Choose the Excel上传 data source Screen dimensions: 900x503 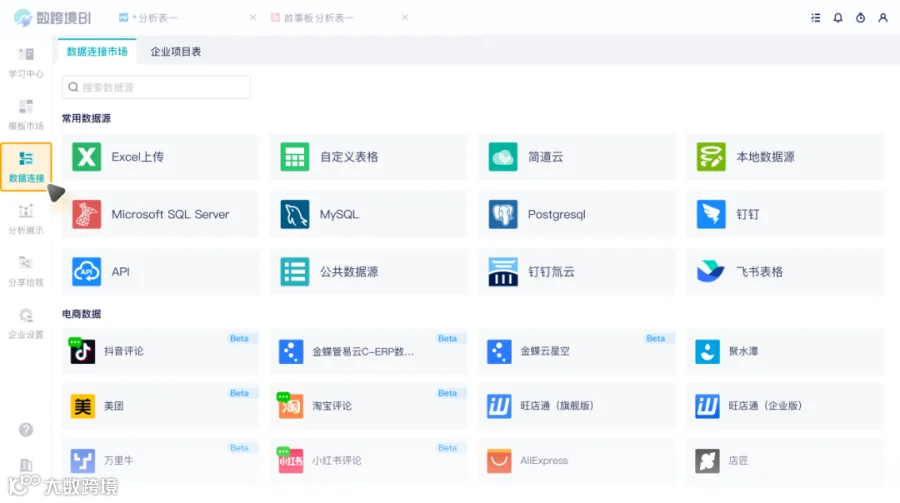[160, 157]
